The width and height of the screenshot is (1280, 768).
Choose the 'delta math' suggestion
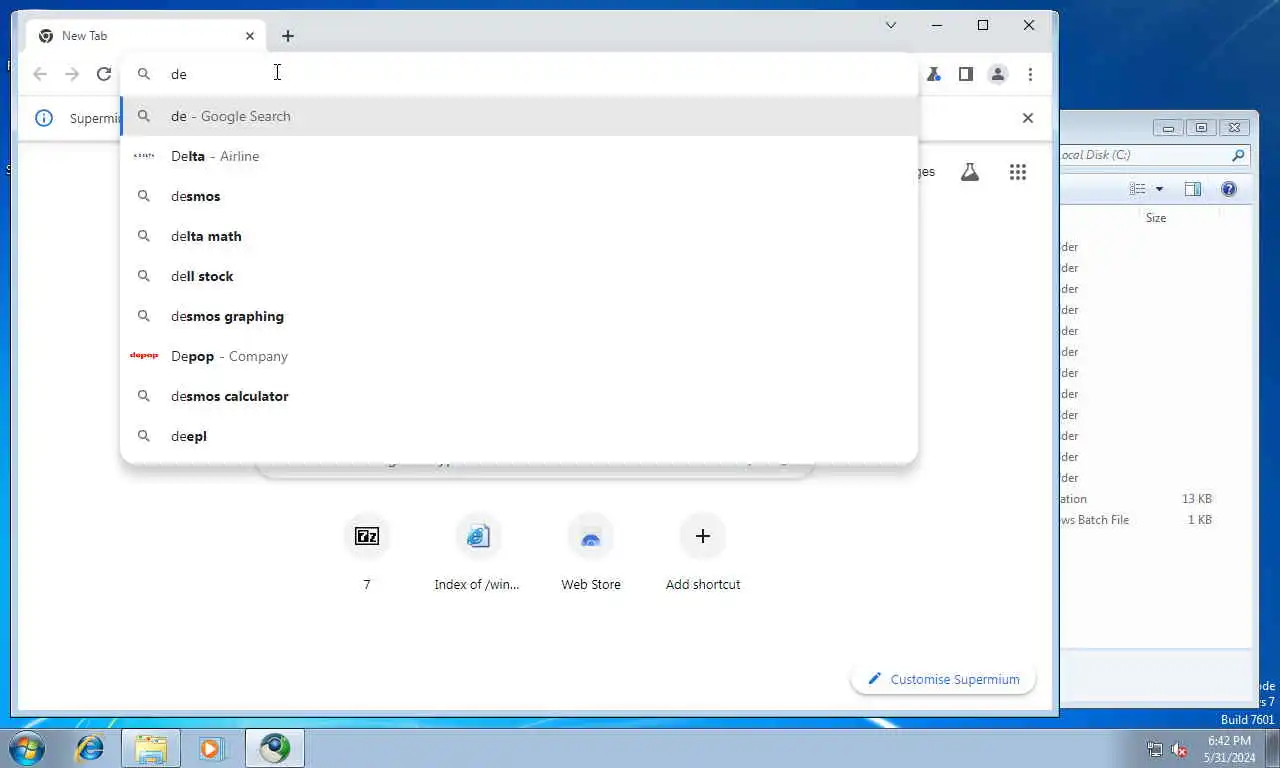pos(519,236)
